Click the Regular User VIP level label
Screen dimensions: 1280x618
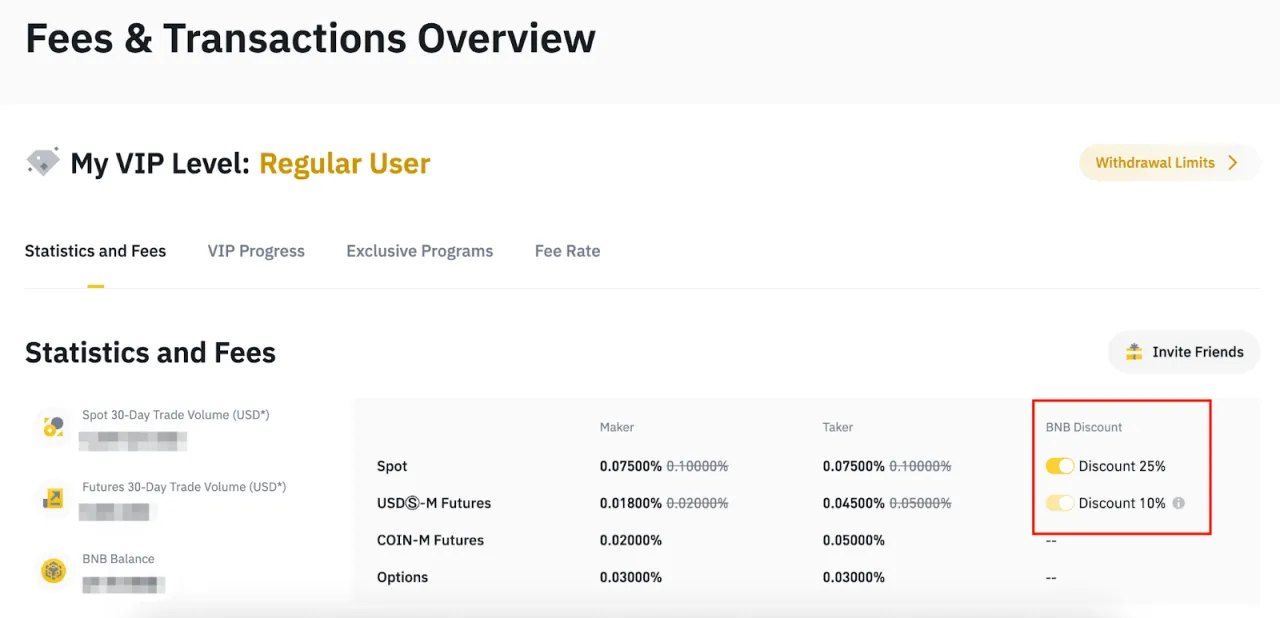click(344, 163)
